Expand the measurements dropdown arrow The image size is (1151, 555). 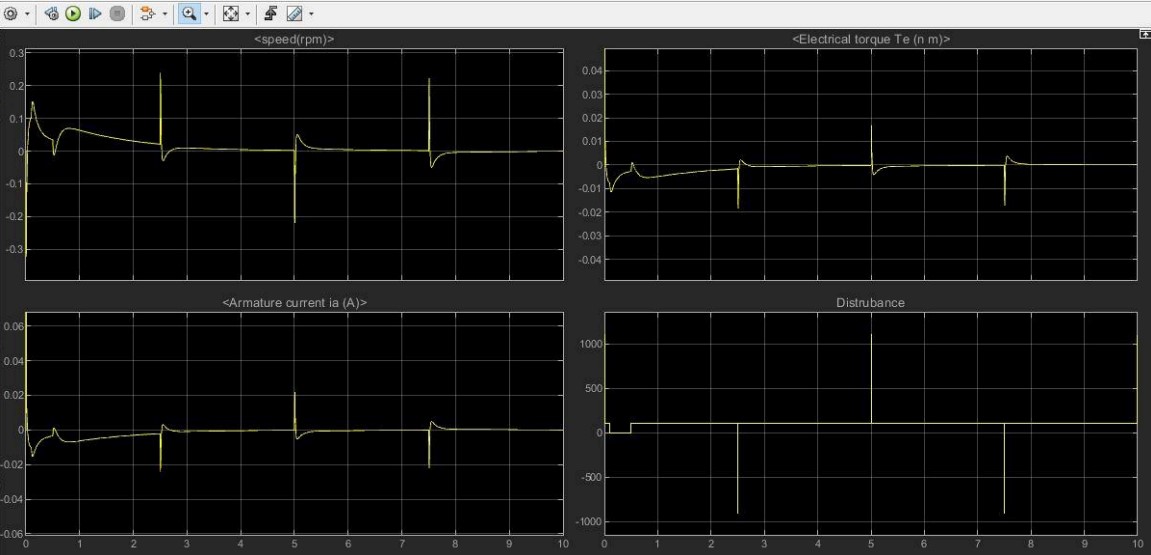(311, 14)
